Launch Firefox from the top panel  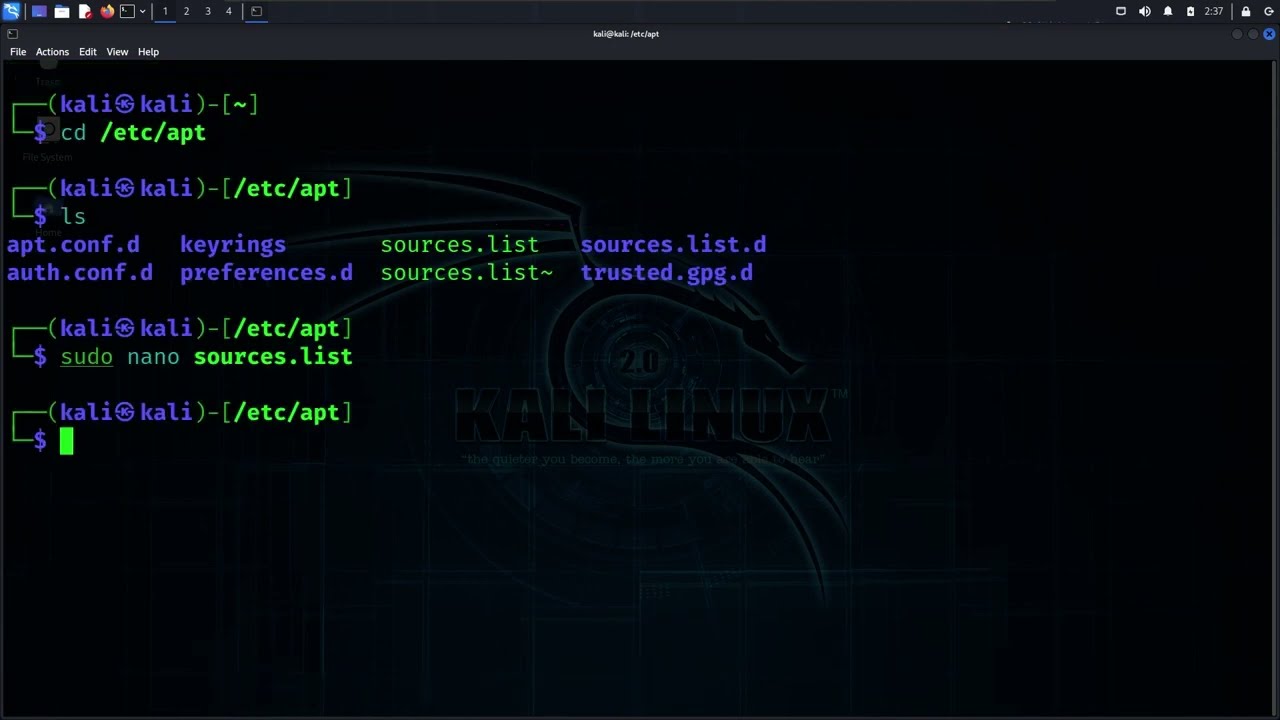[x=107, y=11]
